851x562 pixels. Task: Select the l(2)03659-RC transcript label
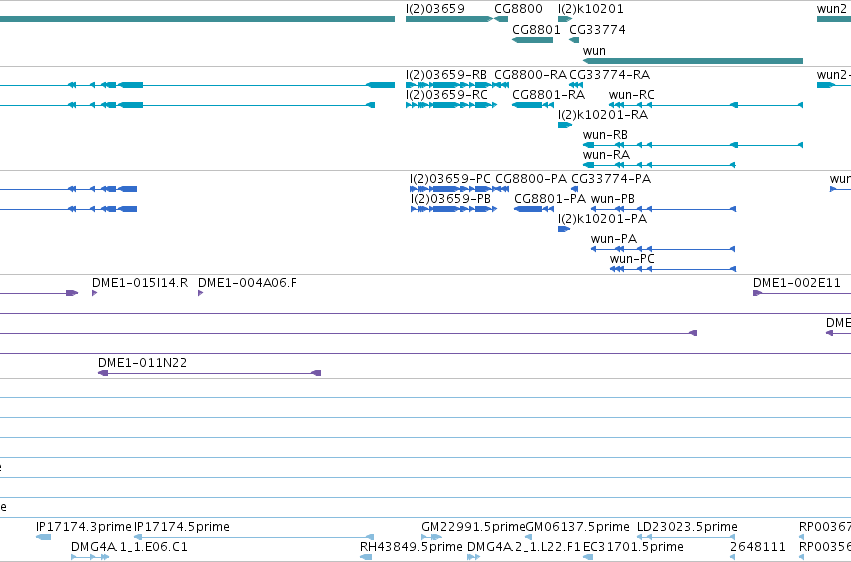[447, 95]
